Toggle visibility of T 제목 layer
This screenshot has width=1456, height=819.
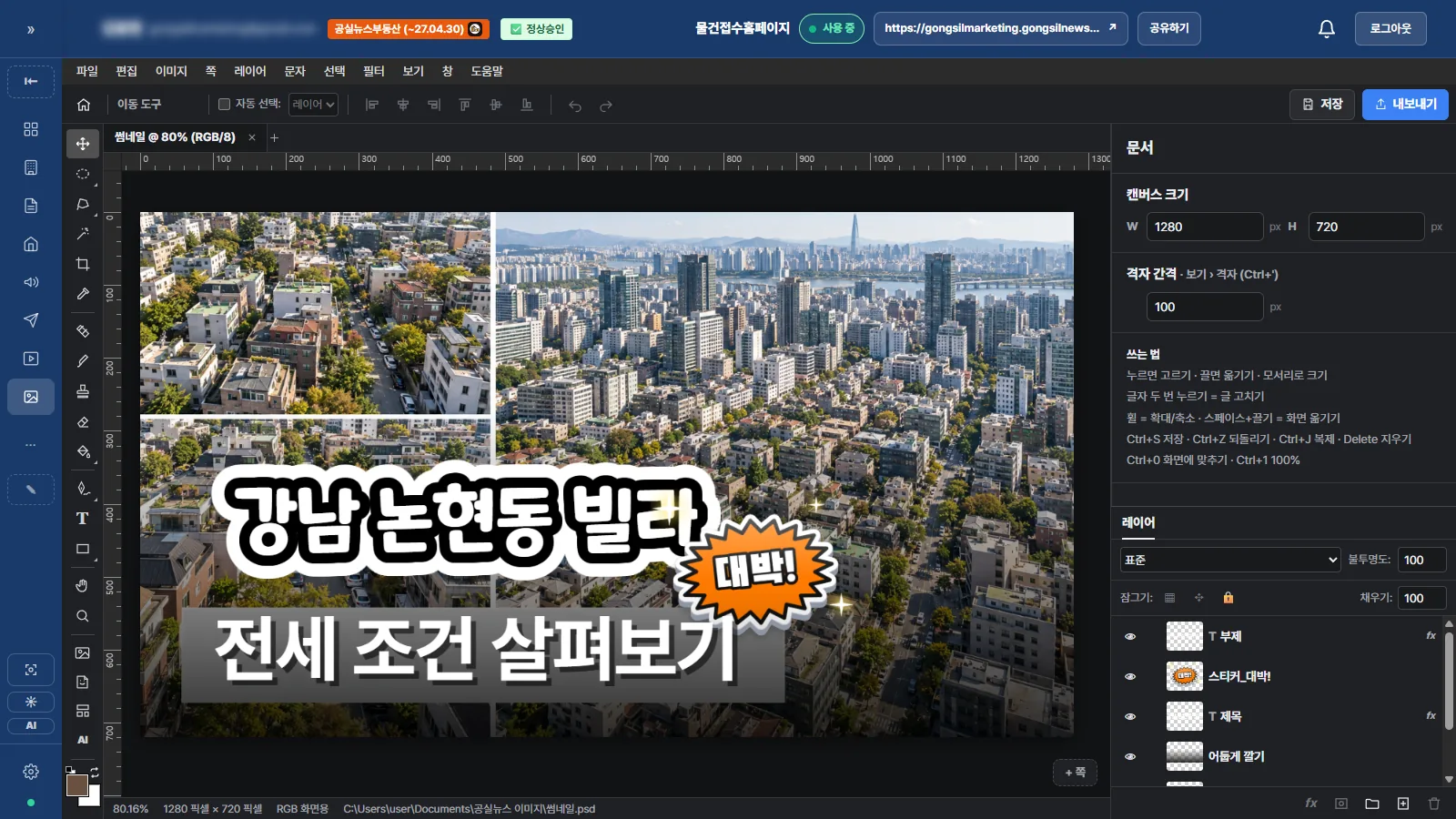click(x=1130, y=716)
